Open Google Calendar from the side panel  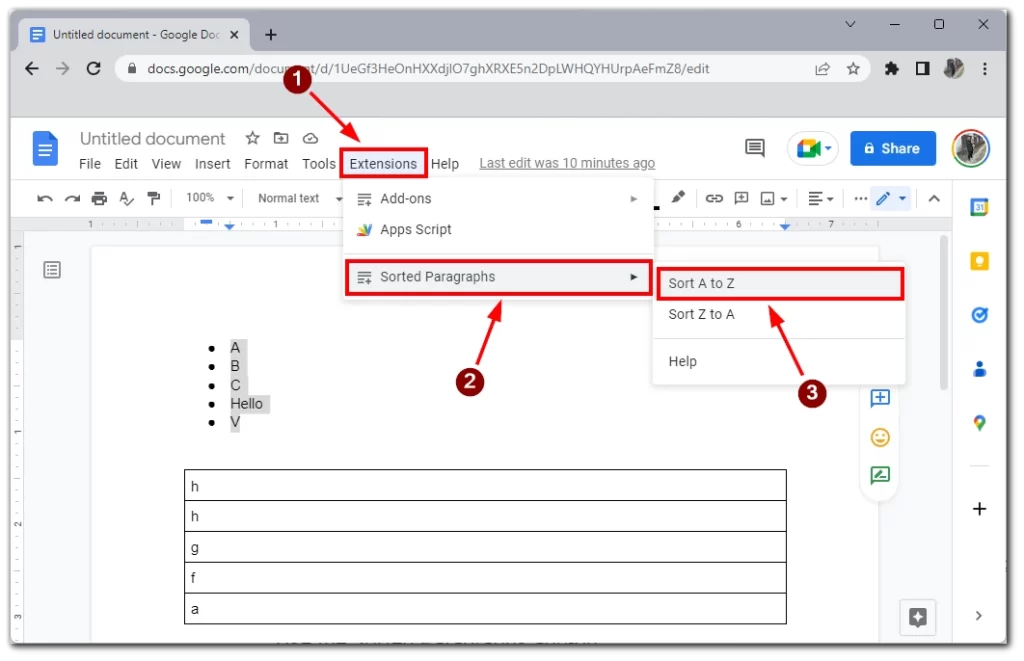point(979,206)
